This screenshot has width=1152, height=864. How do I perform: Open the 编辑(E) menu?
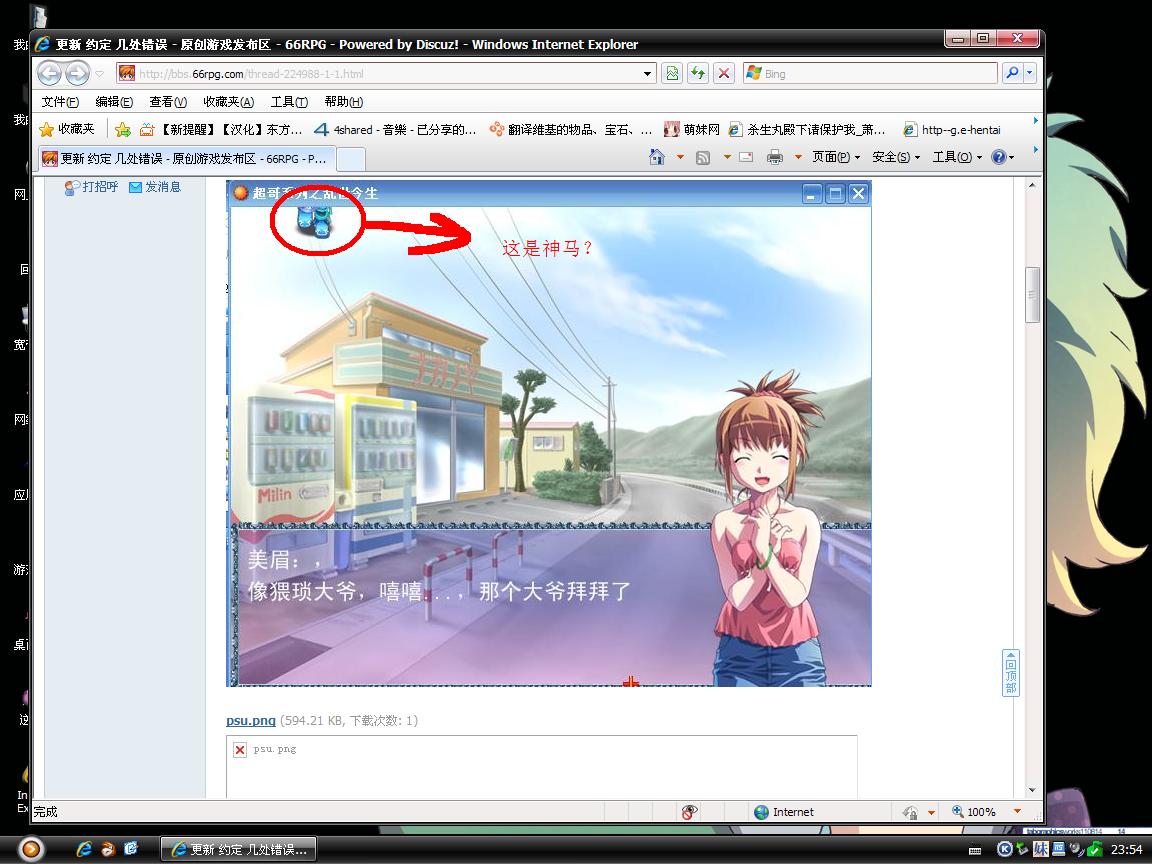tap(114, 101)
